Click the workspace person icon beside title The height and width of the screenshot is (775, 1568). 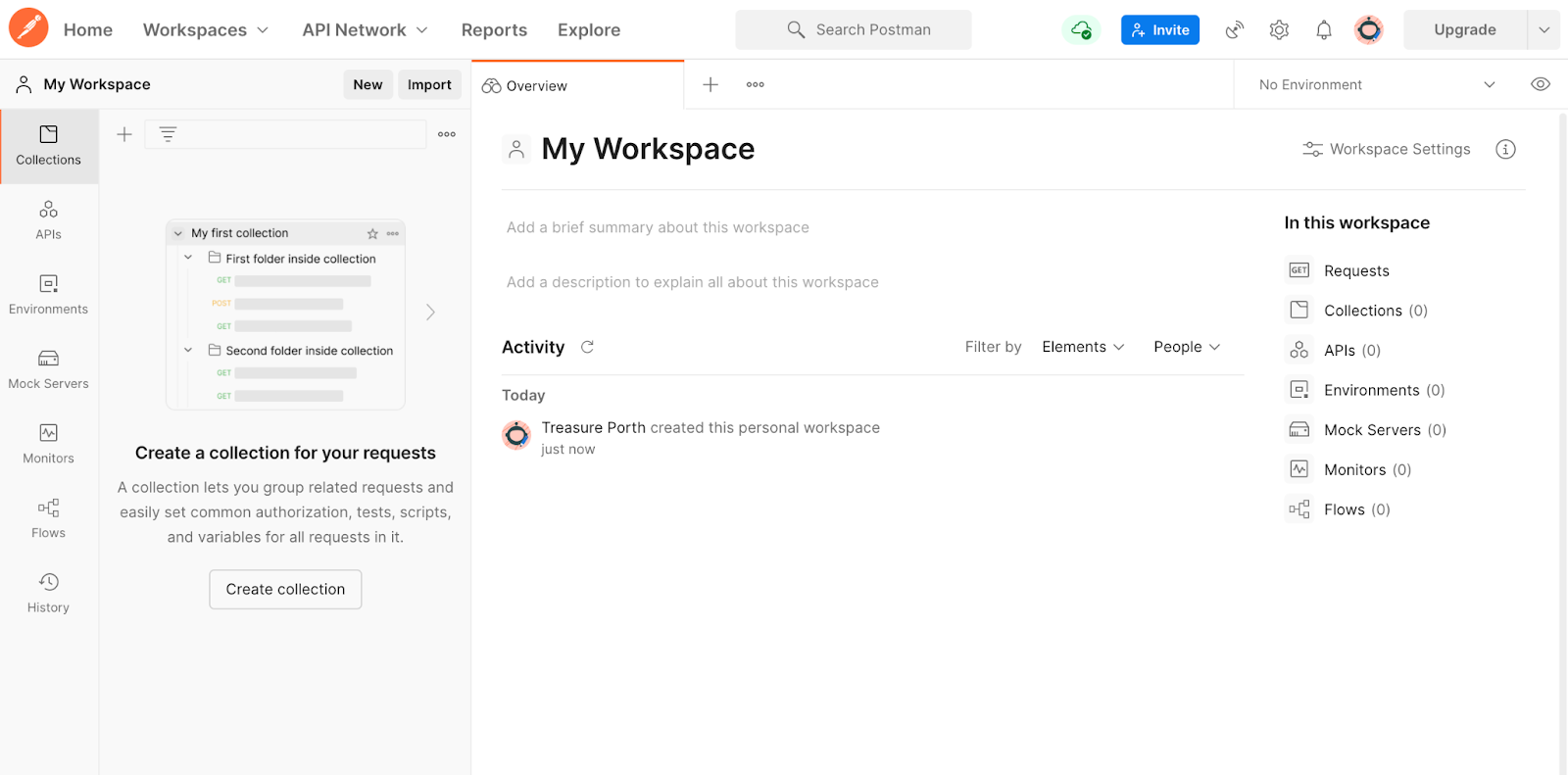pyautogui.click(x=516, y=149)
